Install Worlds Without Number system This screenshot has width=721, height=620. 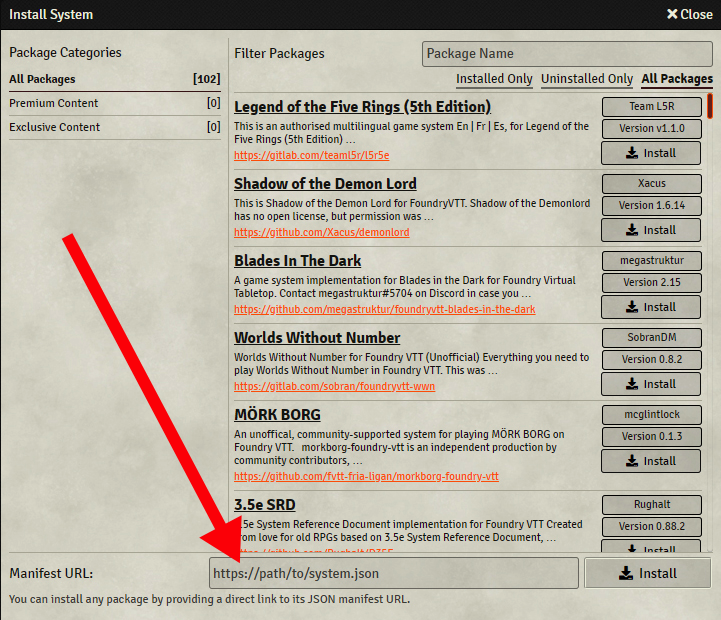tap(651, 384)
